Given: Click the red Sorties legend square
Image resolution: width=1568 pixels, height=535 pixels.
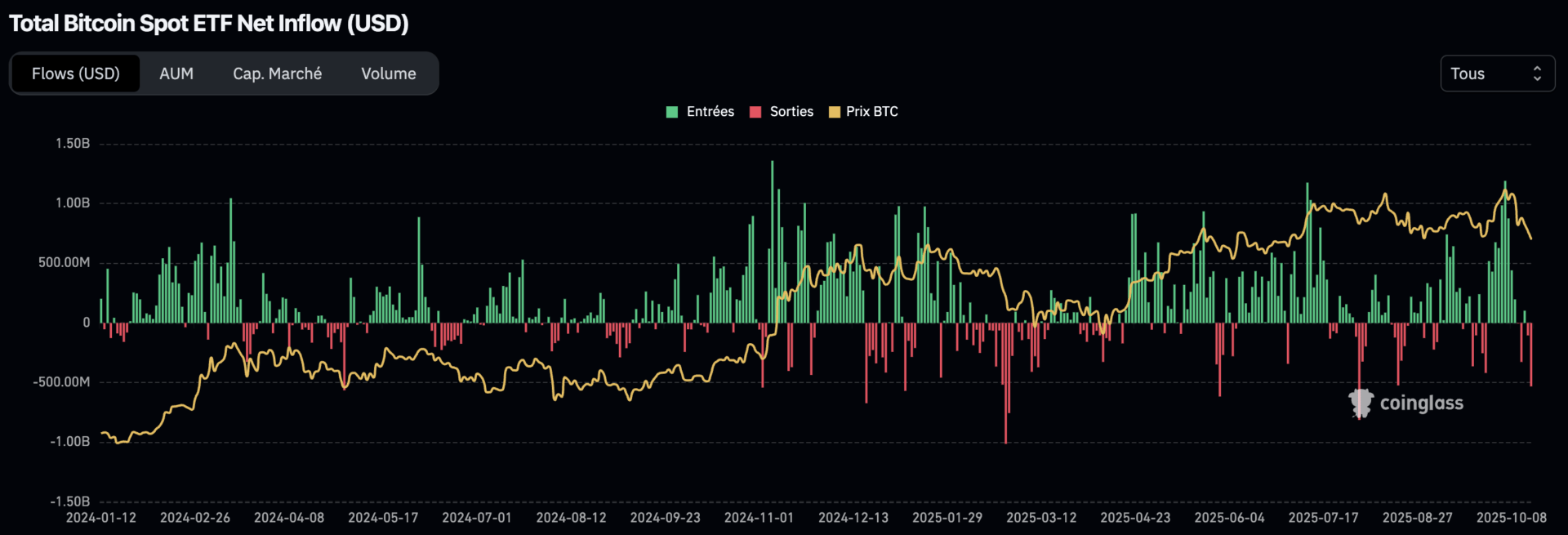Looking at the screenshot, I should (x=755, y=112).
